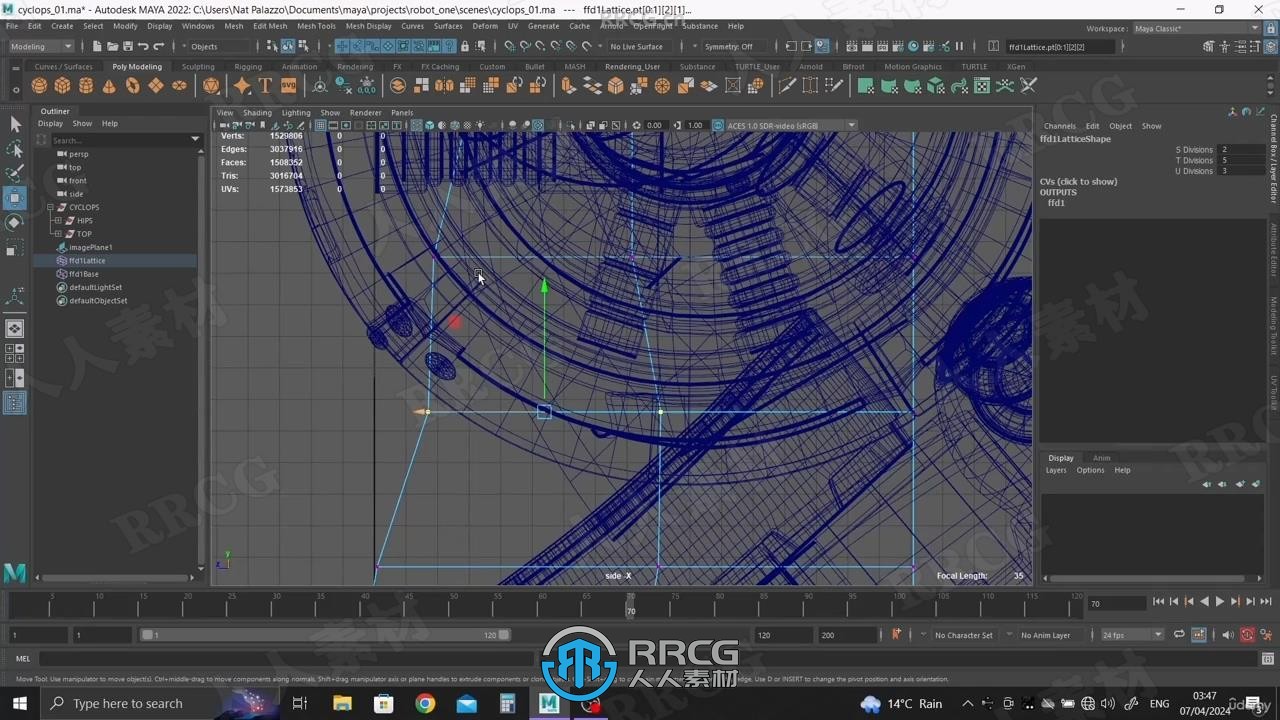Image resolution: width=1280 pixels, height=720 pixels.
Task: Toggle select by object type mode
Action: tap(288, 46)
